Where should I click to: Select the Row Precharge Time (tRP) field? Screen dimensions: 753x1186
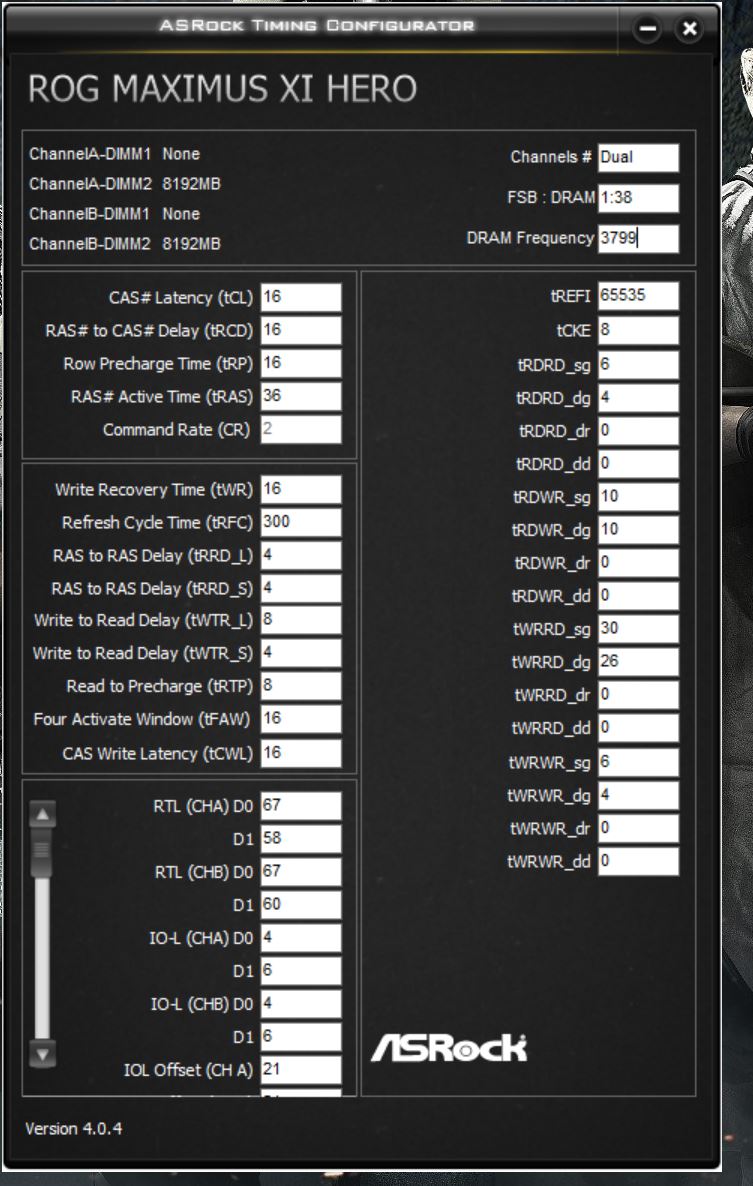click(301, 363)
